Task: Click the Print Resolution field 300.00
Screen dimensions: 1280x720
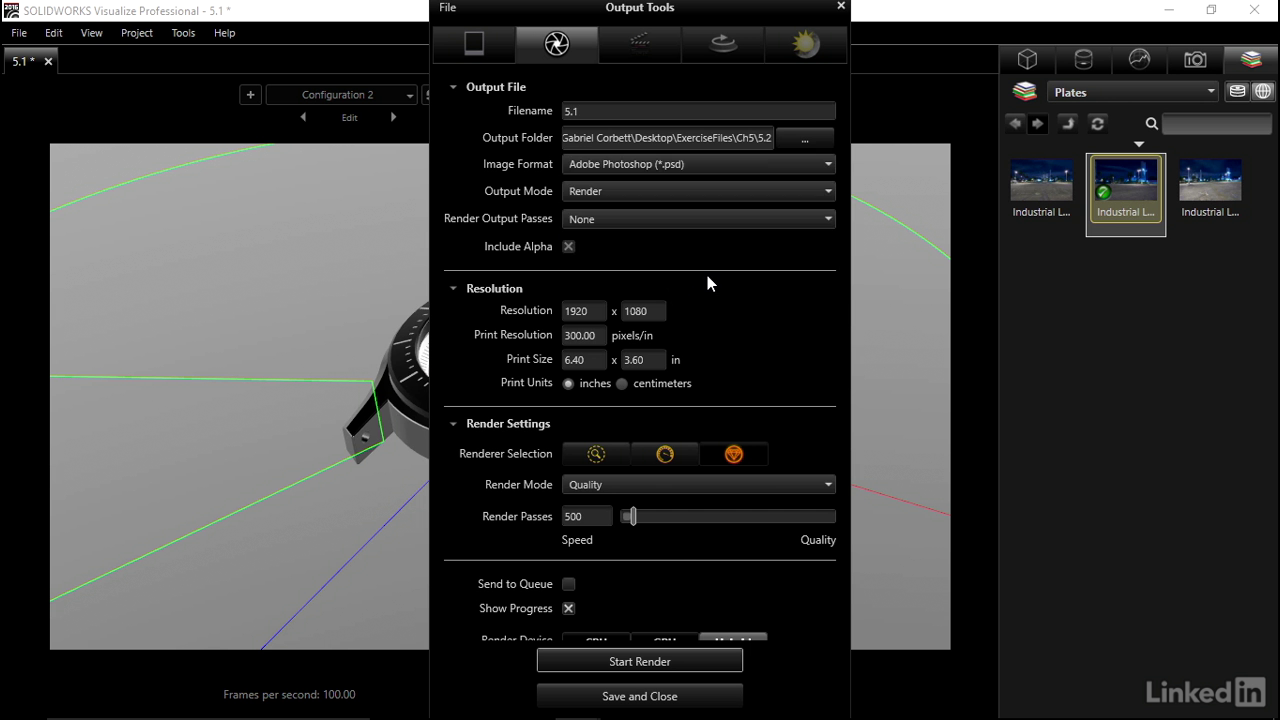Action: click(584, 336)
